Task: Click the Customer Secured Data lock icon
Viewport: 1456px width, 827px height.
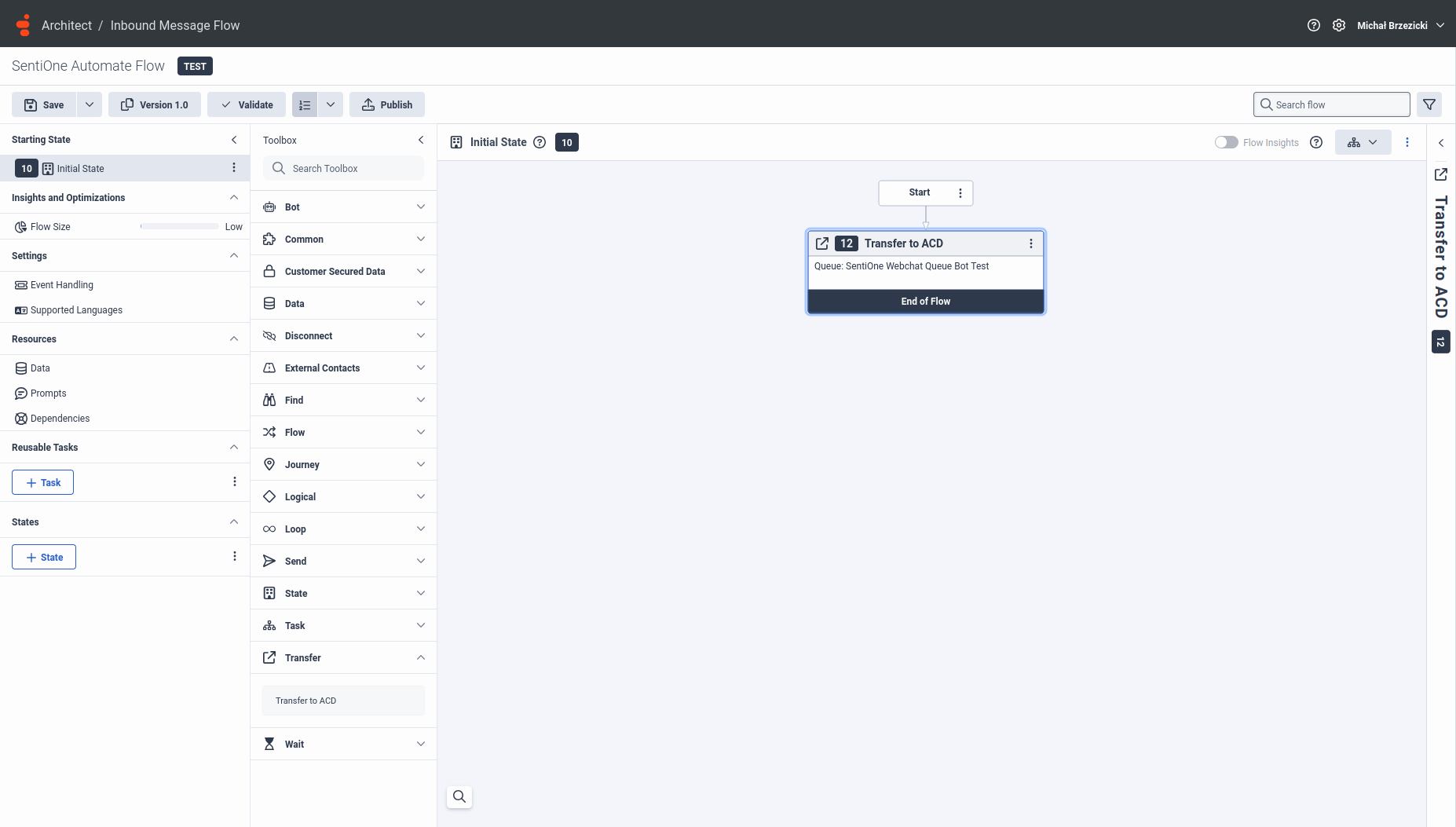Action: point(269,271)
